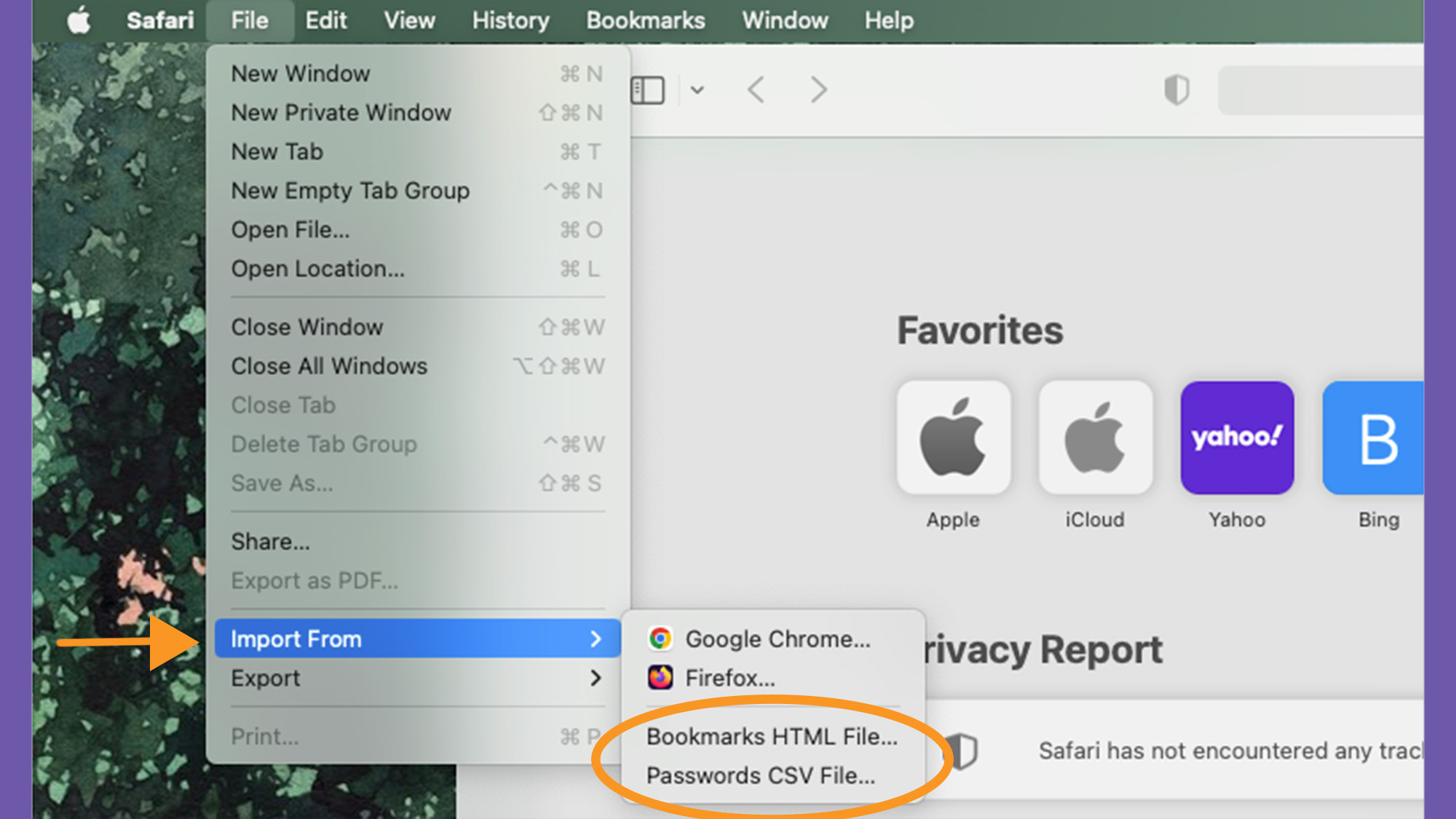1456x819 pixels.
Task: Click the forward navigation arrow
Action: click(x=818, y=90)
